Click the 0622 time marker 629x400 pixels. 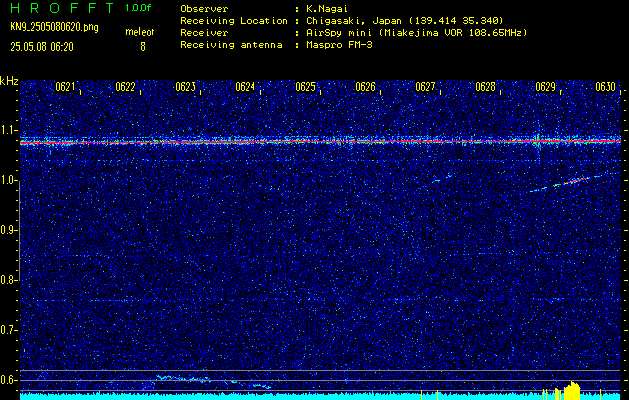(126, 87)
